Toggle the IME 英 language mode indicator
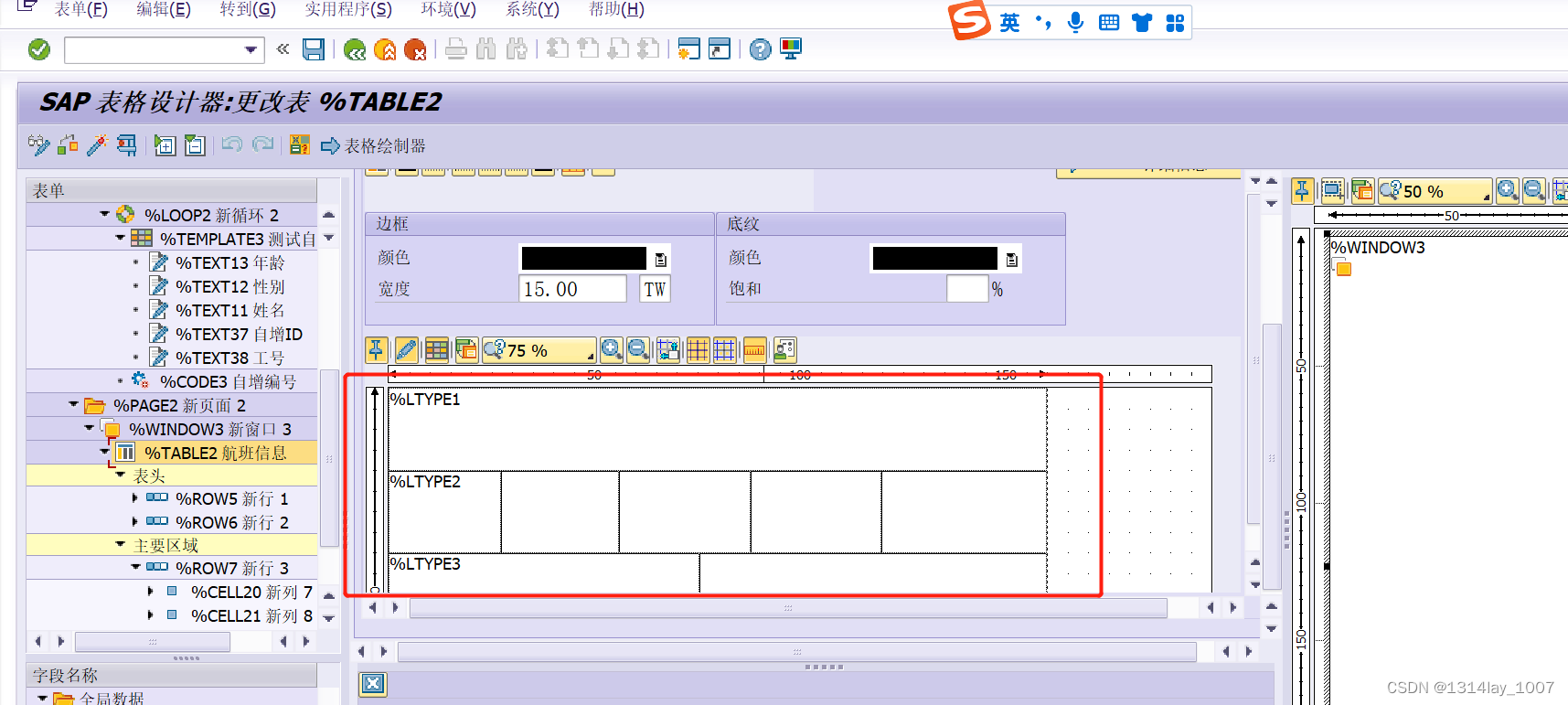Viewport: 1568px width, 705px height. click(1009, 22)
